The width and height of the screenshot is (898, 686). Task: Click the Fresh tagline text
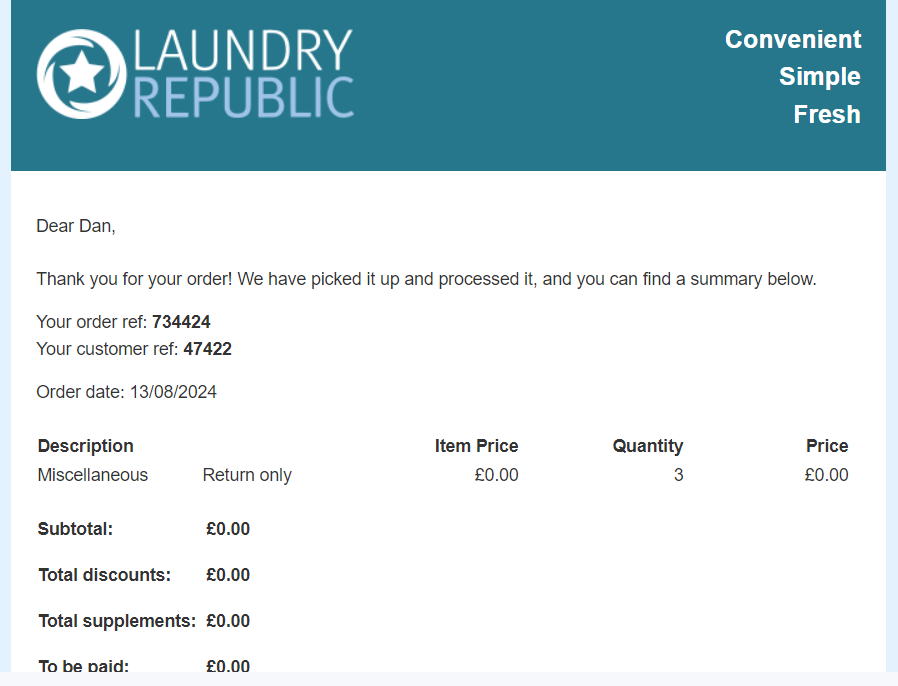pyautogui.click(x=827, y=114)
